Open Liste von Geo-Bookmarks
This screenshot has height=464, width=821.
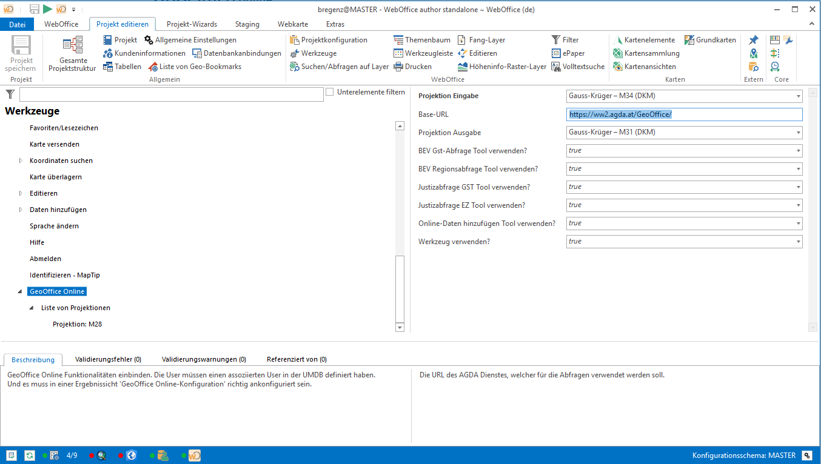click(x=195, y=67)
